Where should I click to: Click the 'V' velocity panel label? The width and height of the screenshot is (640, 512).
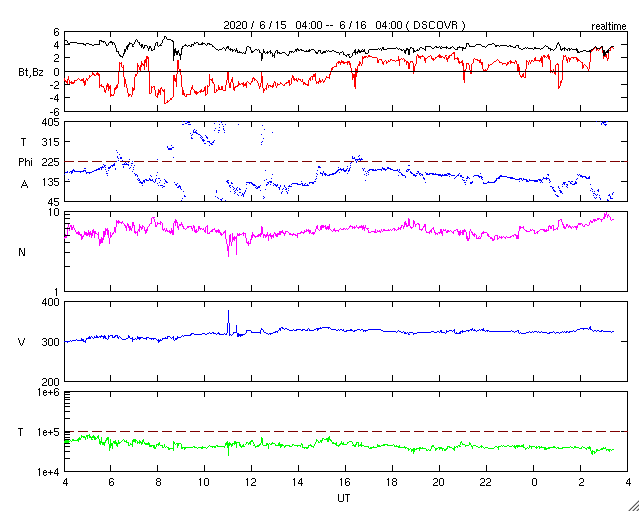pyautogui.click(x=21, y=342)
